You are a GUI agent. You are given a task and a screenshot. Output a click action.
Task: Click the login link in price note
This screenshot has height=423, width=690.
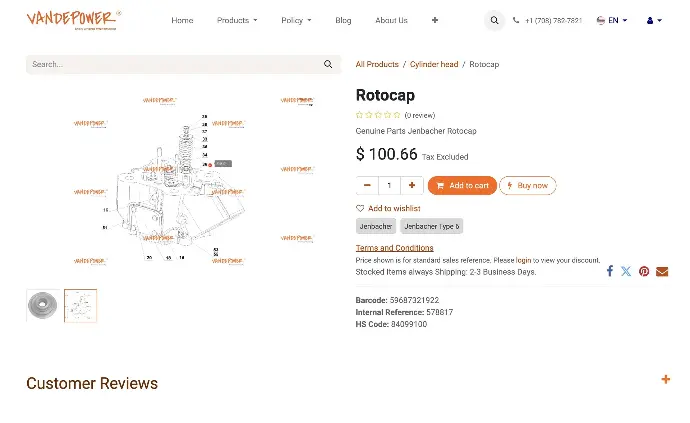click(523, 260)
